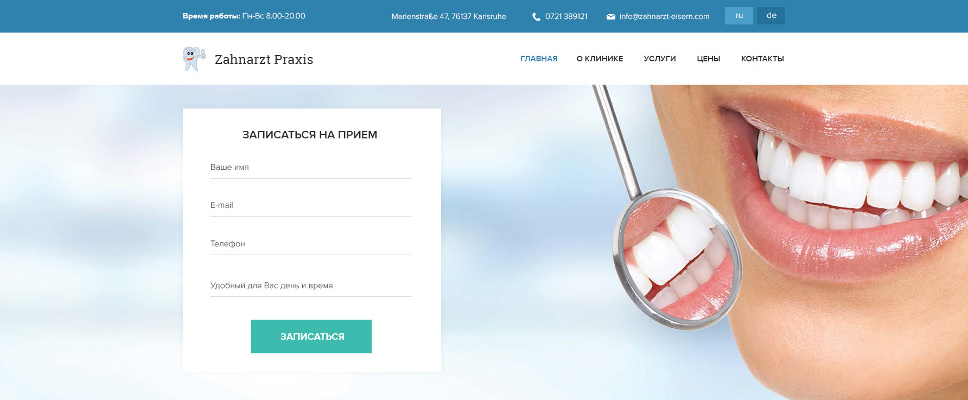
Task: Click the phone handset icon
Action: tap(536, 17)
